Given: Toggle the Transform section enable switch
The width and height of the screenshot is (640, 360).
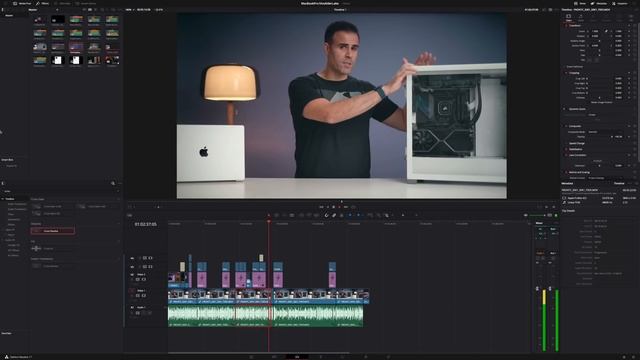Looking at the screenshot, I should (567, 25).
